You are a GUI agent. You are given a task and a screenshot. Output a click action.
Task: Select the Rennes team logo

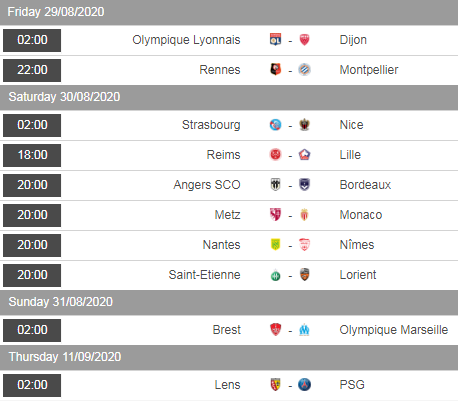275,69
